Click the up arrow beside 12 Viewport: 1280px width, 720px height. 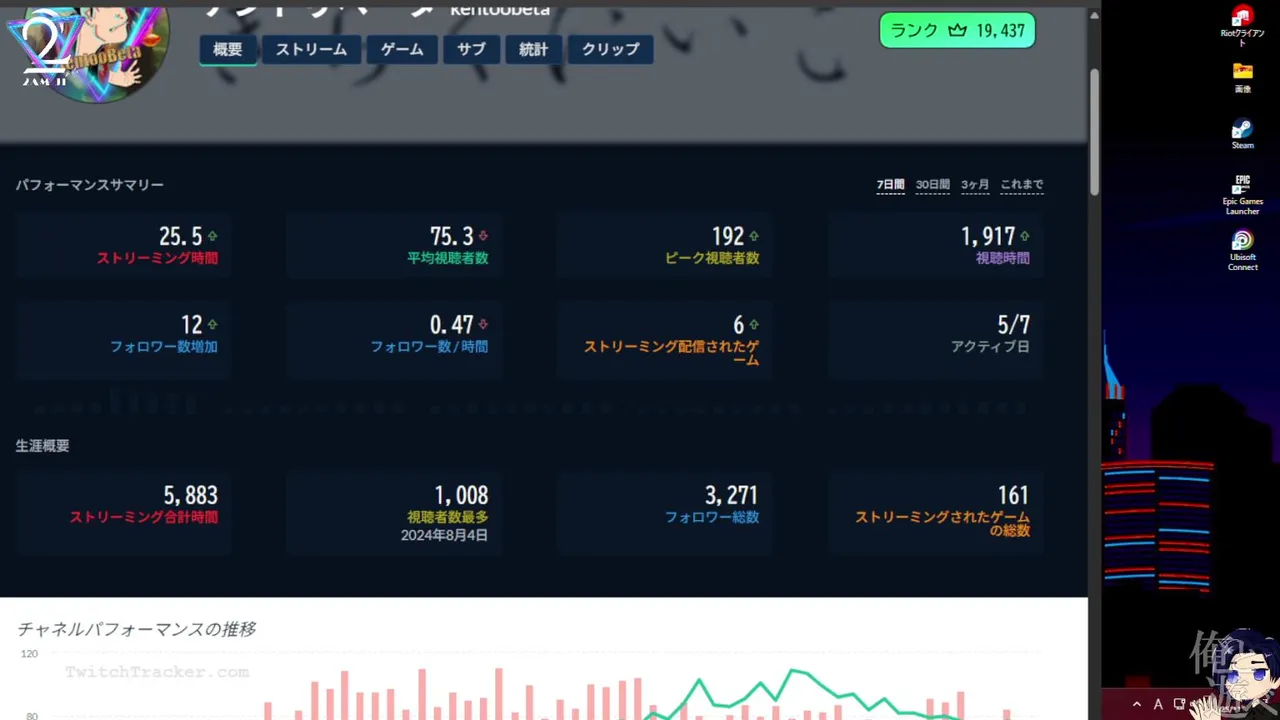click(x=212, y=325)
